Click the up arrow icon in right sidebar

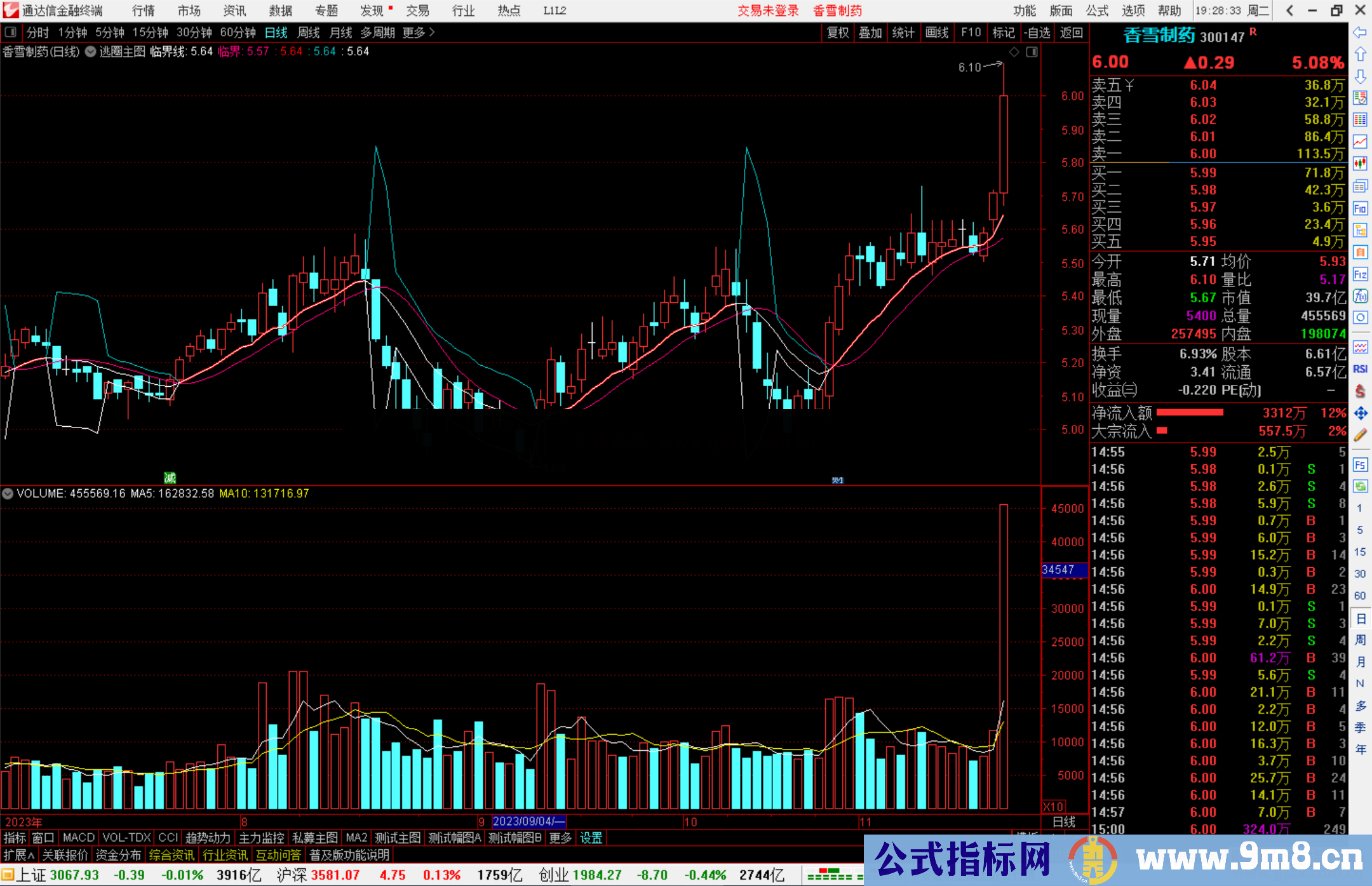(1360, 54)
